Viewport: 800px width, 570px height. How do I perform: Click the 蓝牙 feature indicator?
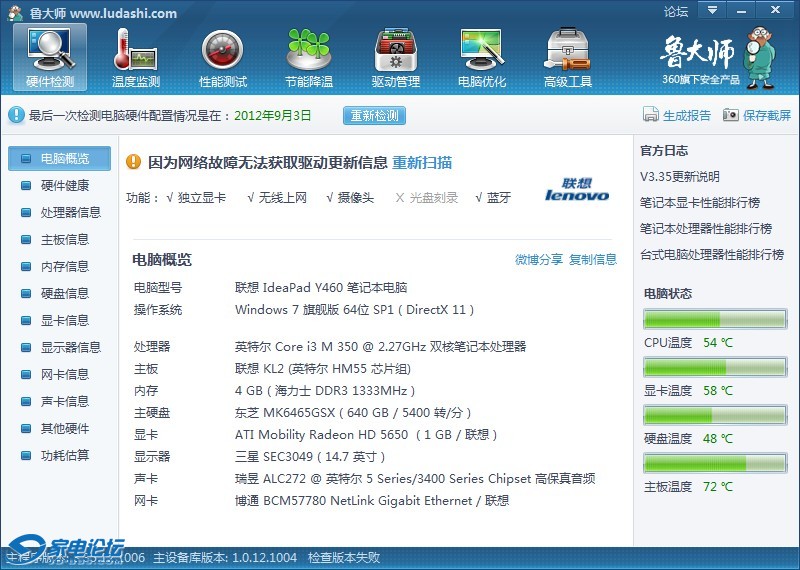click(493, 198)
